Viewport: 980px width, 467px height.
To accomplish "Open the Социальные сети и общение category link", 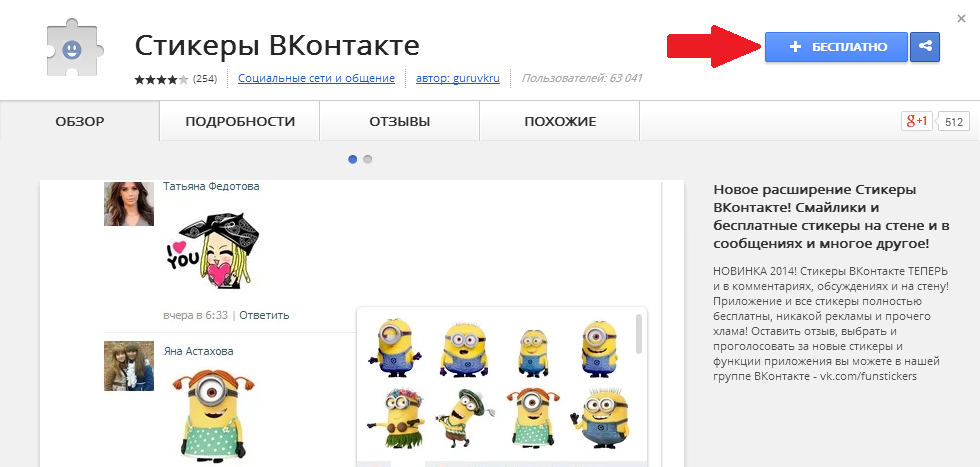I will pos(316,79).
